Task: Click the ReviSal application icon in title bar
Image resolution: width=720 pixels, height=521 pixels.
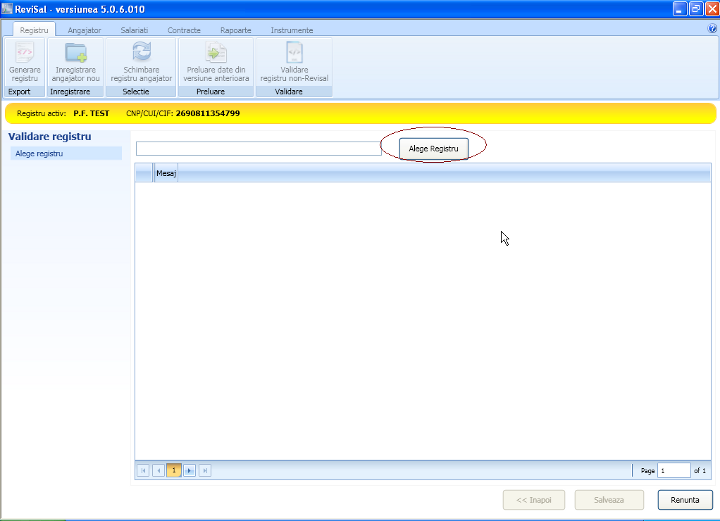Action: point(7,8)
